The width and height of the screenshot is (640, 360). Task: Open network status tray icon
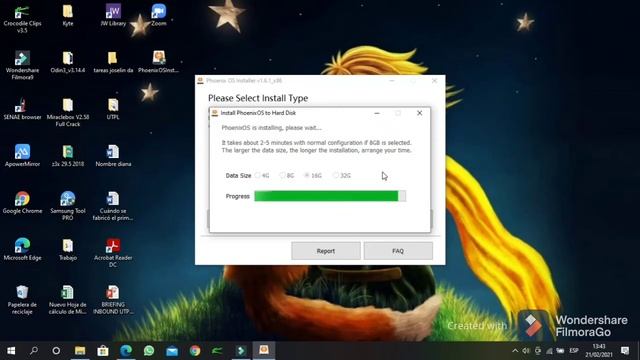[549, 351]
